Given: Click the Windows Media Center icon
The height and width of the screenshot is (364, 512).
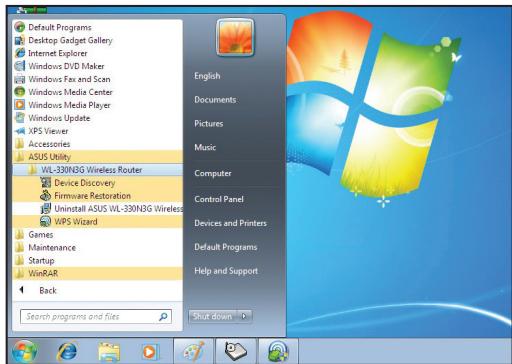Looking at the screenshot, I should click(20, 92).
